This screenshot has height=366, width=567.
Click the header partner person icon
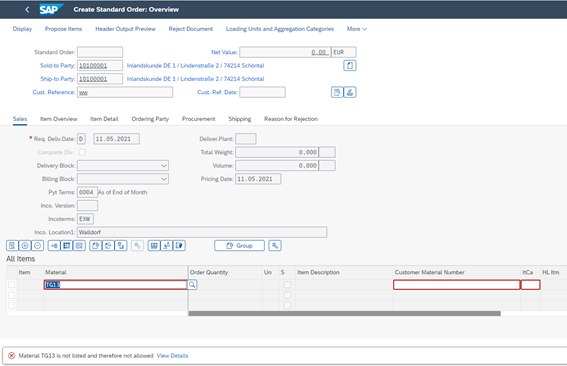click(350, 92)
